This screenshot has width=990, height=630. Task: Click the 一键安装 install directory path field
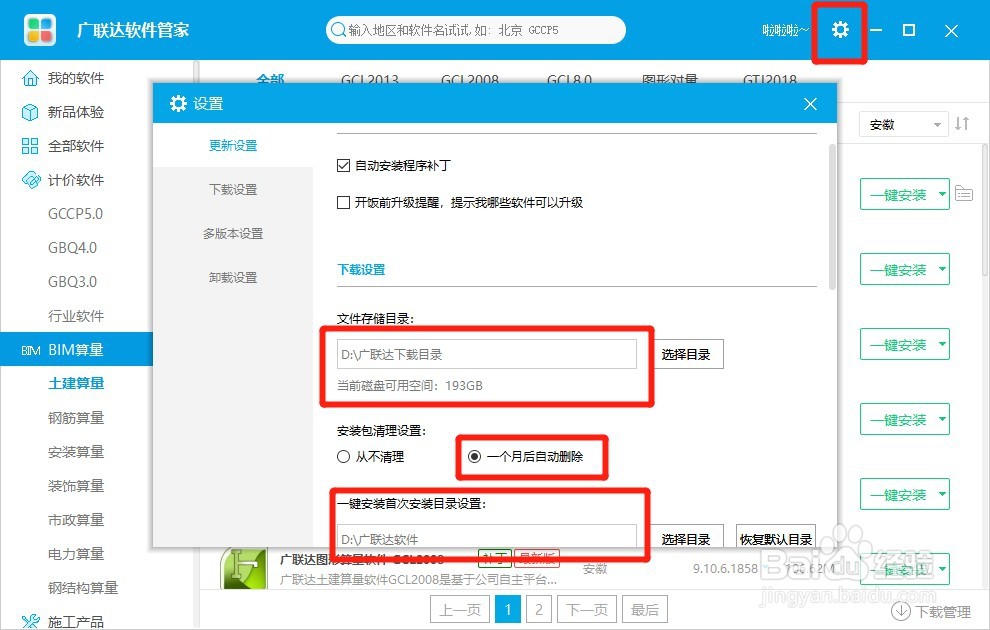coord(487,537)
